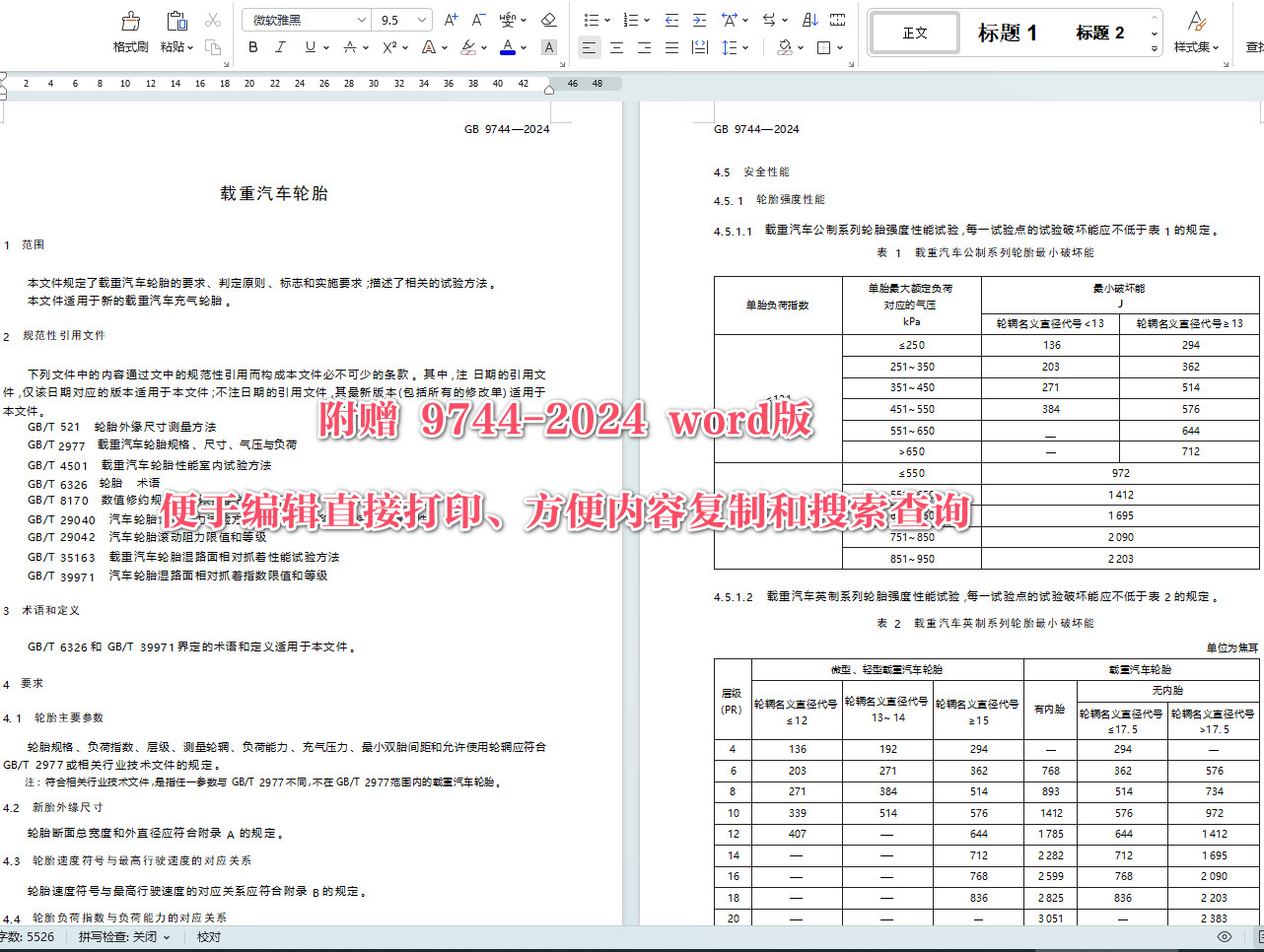The height and width of the screenshot is (952, 1264).
Task: Open 拼写检查: 关闭 status menu
Action: [x=124, y=937]
